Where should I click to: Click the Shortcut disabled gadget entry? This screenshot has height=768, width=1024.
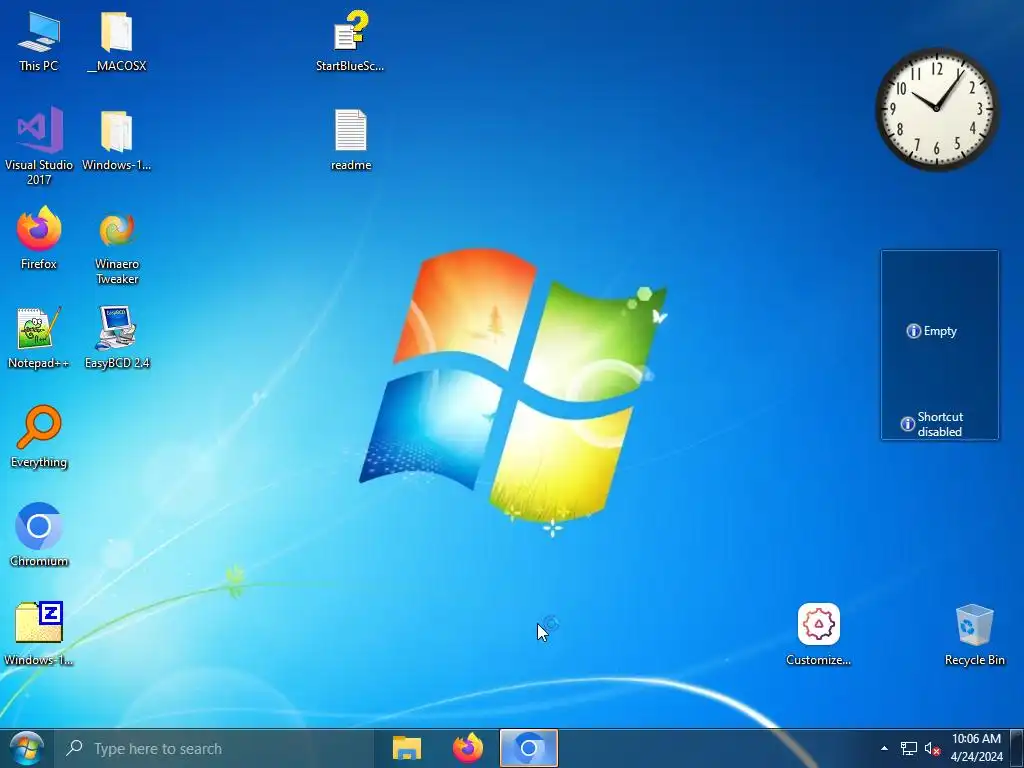pos(932,424)
